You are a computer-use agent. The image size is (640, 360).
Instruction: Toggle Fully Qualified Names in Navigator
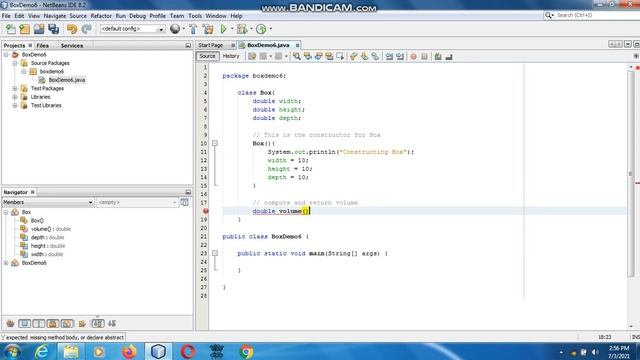[82, 324]
